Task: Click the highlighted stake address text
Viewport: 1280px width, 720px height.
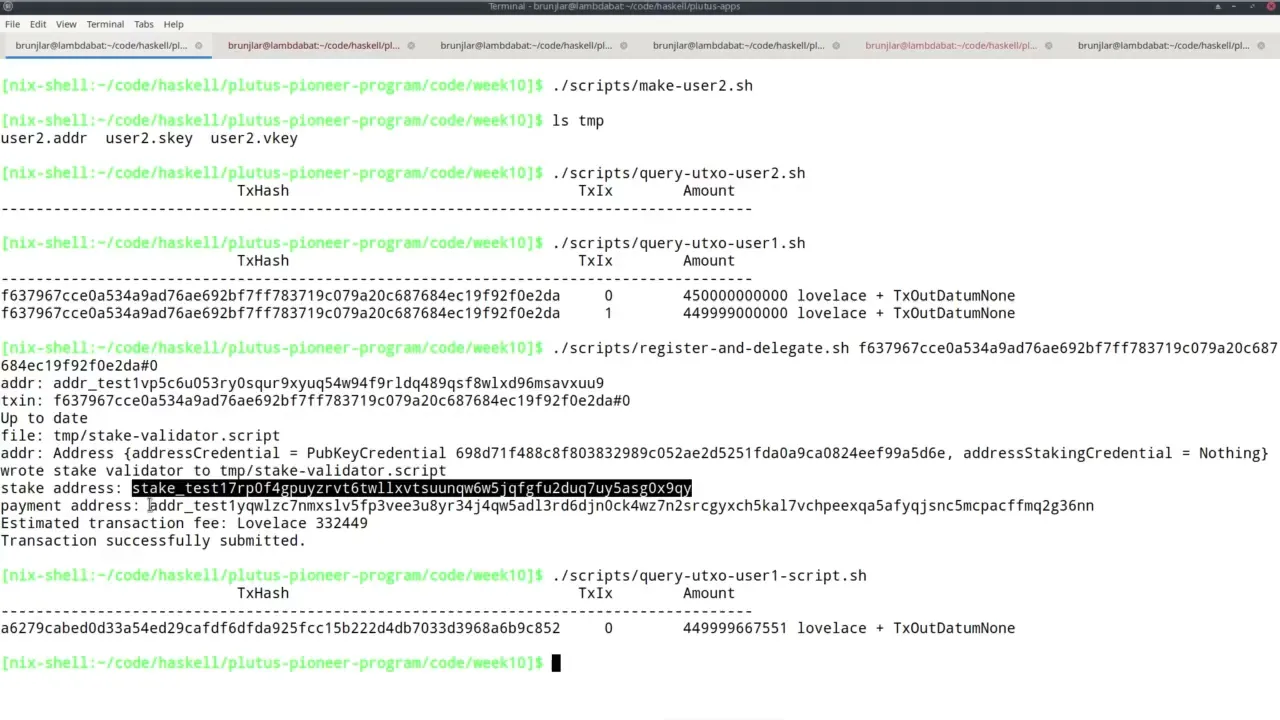Action: click(411, 488)
